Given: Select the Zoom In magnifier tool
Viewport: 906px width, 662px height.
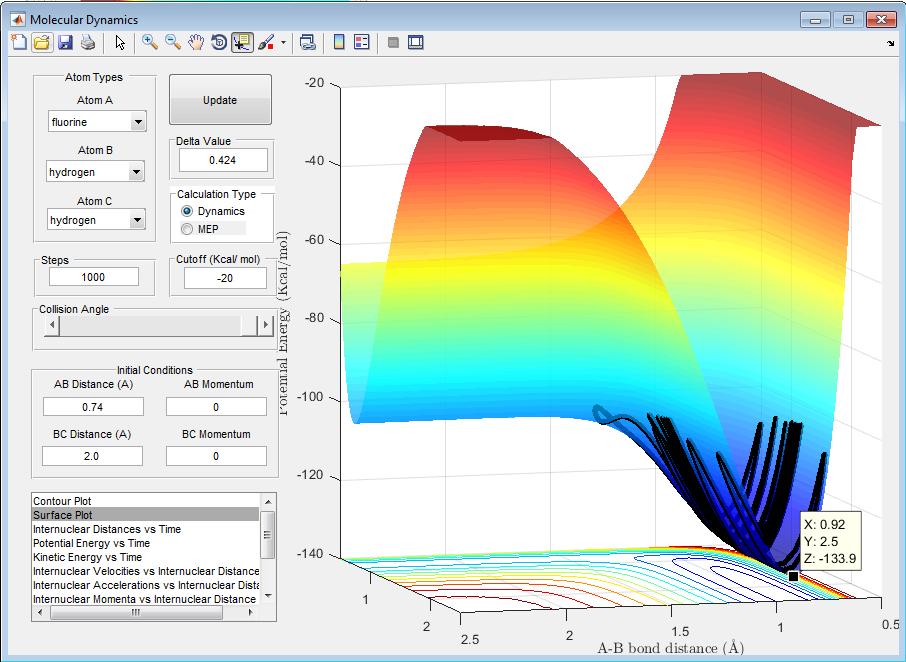Looking at the screenshot, I should pyautogui.click(x=150, y=42).
